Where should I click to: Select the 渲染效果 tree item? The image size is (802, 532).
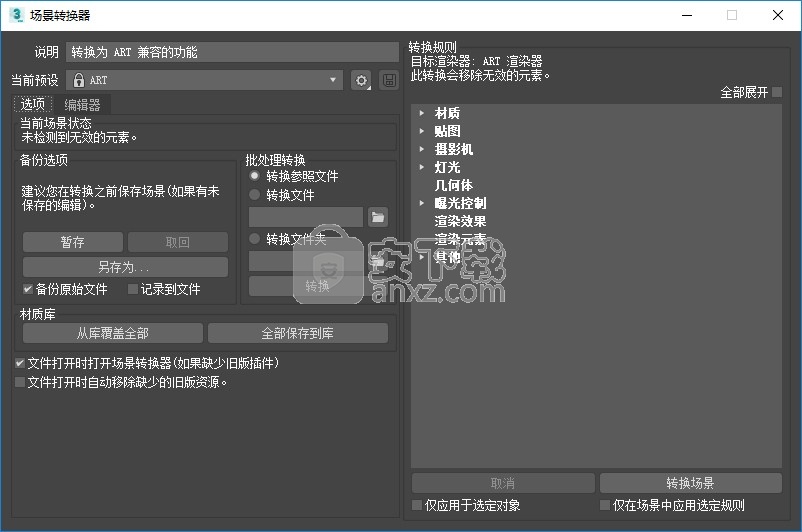point(460,221)
